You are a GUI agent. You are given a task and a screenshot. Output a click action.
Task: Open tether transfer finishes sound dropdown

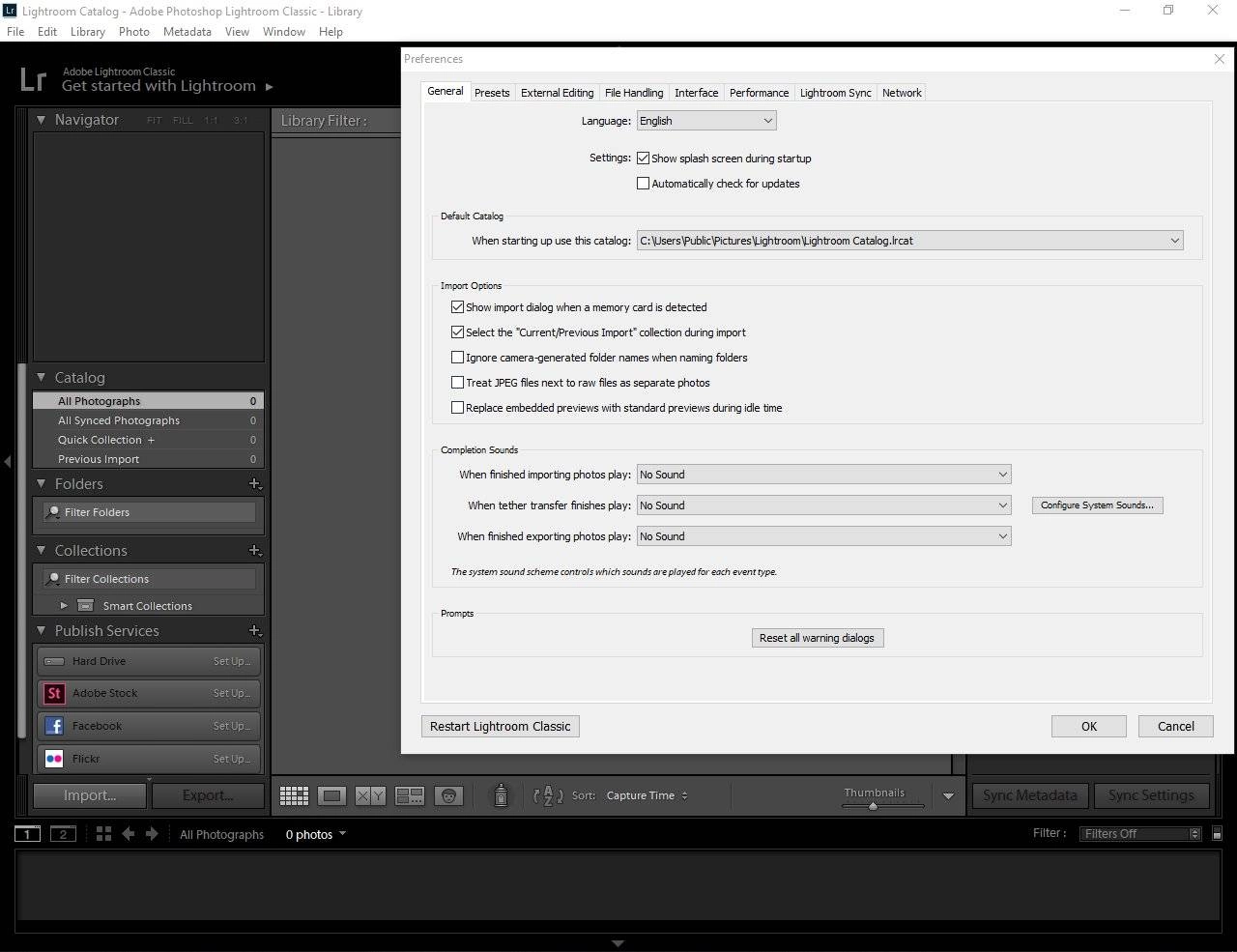coord(824,505)
